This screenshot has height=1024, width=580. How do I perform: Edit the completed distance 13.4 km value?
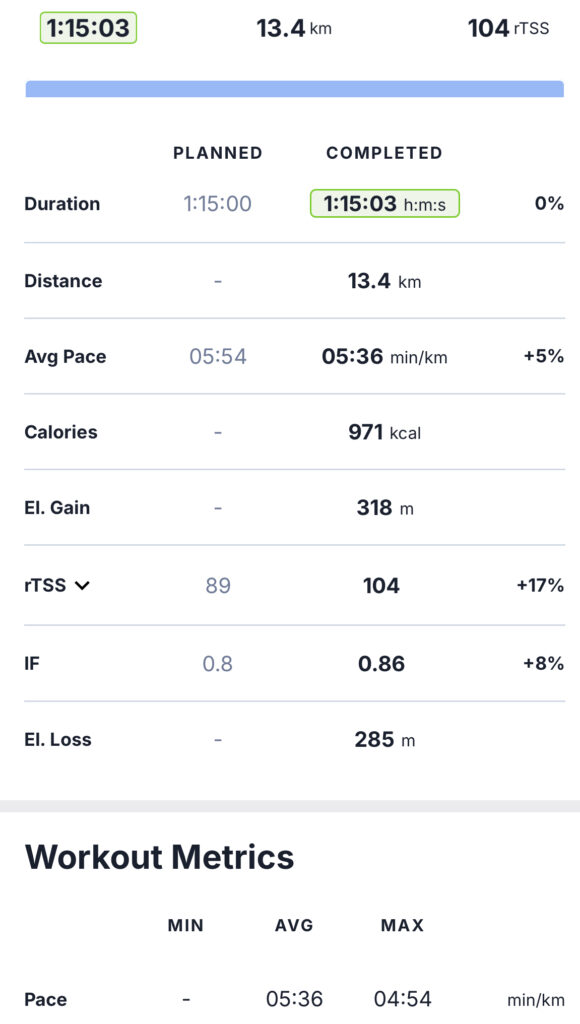[x=385, y=281]
